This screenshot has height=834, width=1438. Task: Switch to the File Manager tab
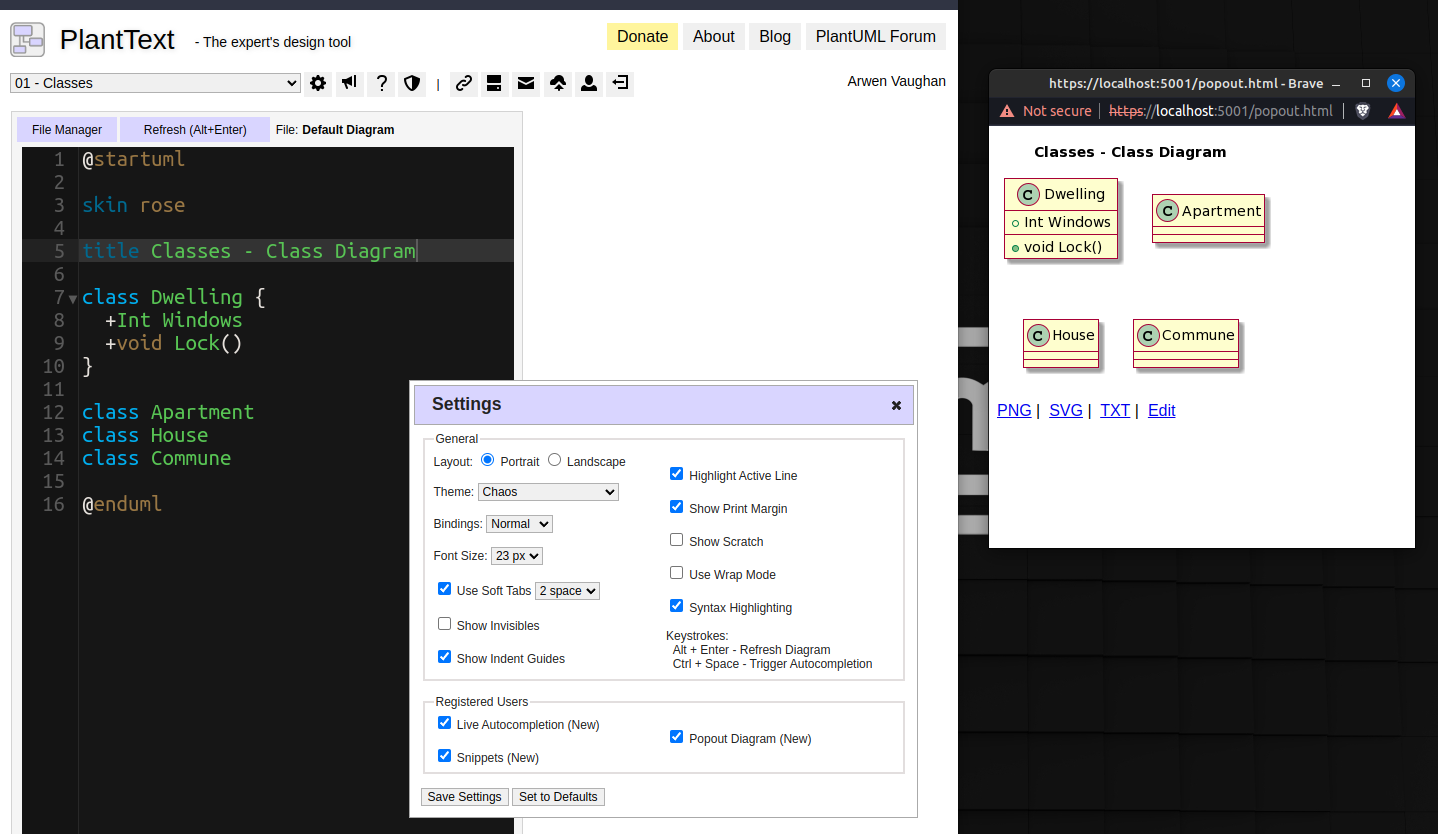[x=66, y=129]
